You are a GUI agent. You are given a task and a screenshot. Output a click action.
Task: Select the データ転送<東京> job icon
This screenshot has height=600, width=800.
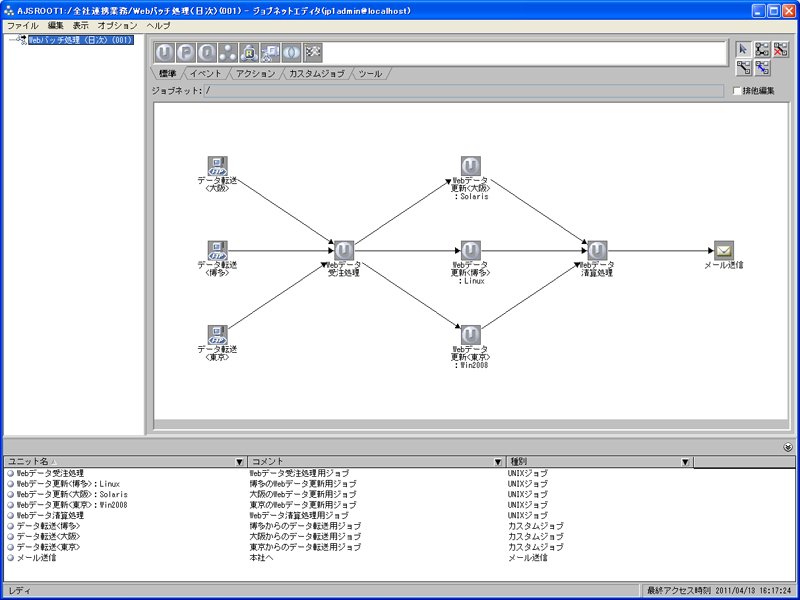pos(217,335)
